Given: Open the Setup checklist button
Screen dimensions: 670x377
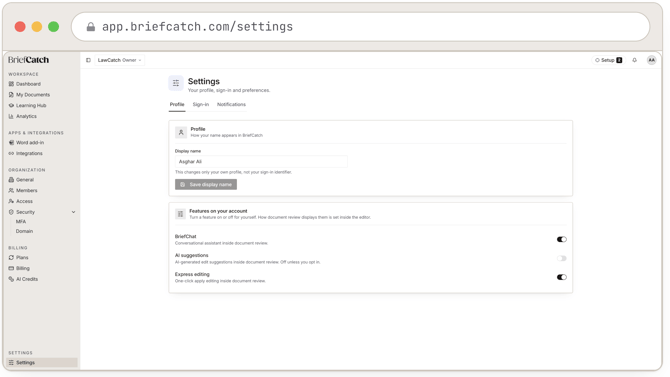Looking at the screenshot, I should [608, 60].
